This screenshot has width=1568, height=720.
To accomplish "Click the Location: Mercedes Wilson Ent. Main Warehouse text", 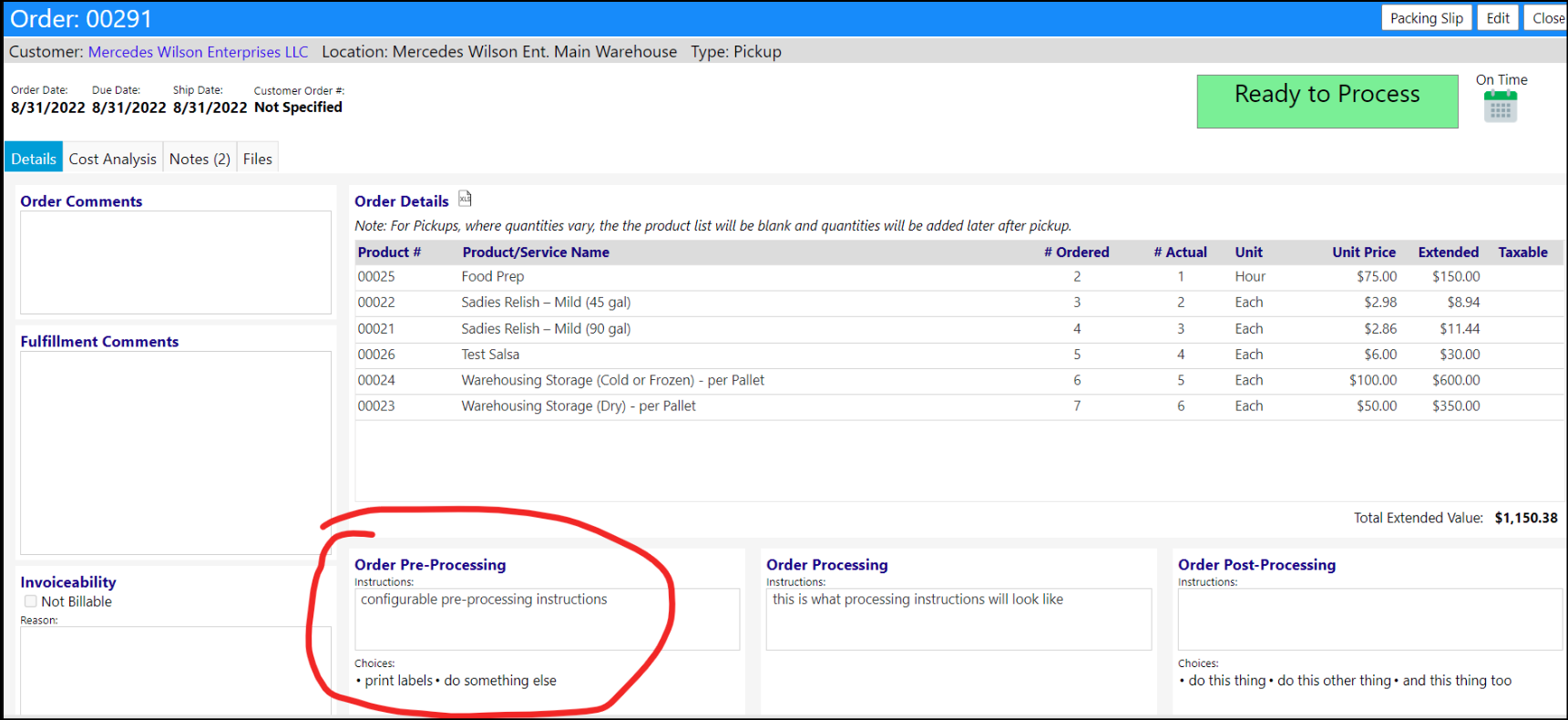I will (x=499, y=52).
